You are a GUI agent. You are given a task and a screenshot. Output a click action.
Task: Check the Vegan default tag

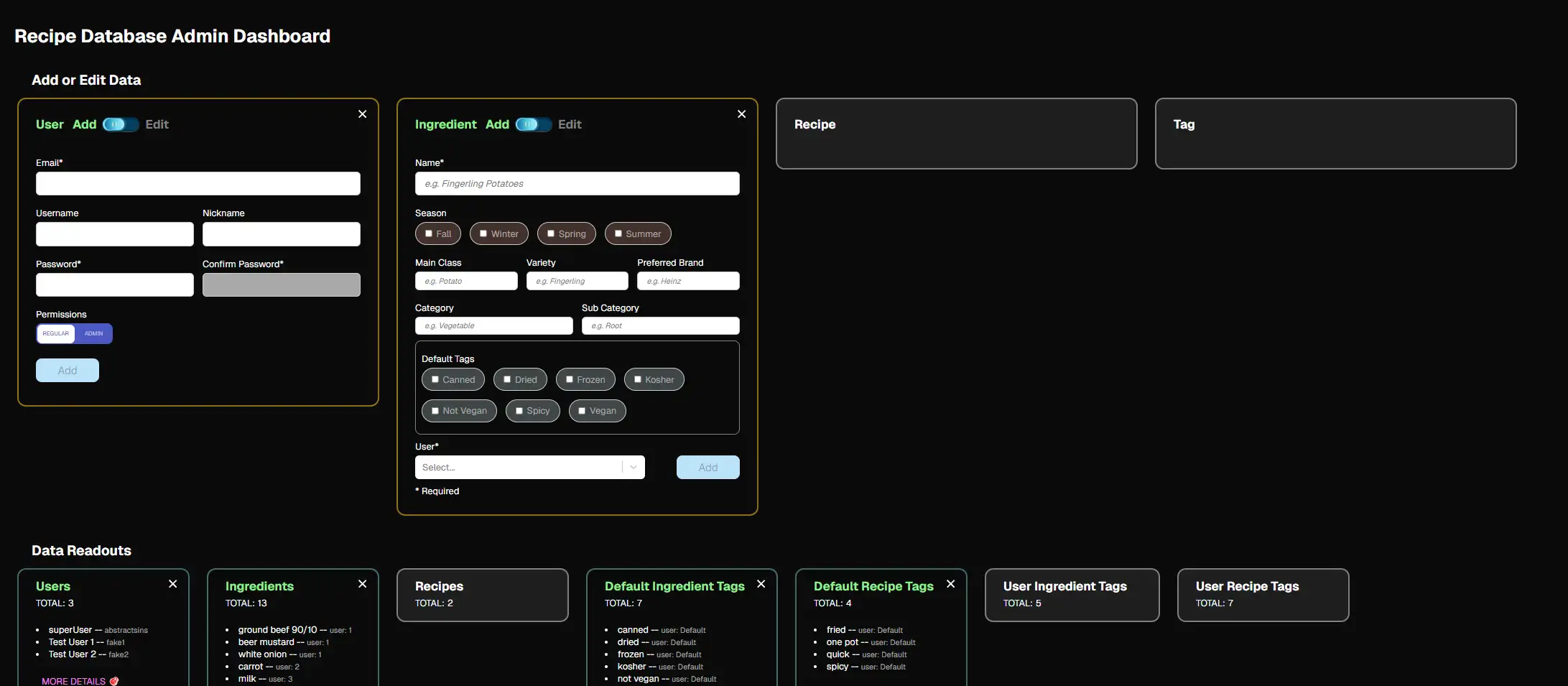pyautogui.click(x=582, y=411)
